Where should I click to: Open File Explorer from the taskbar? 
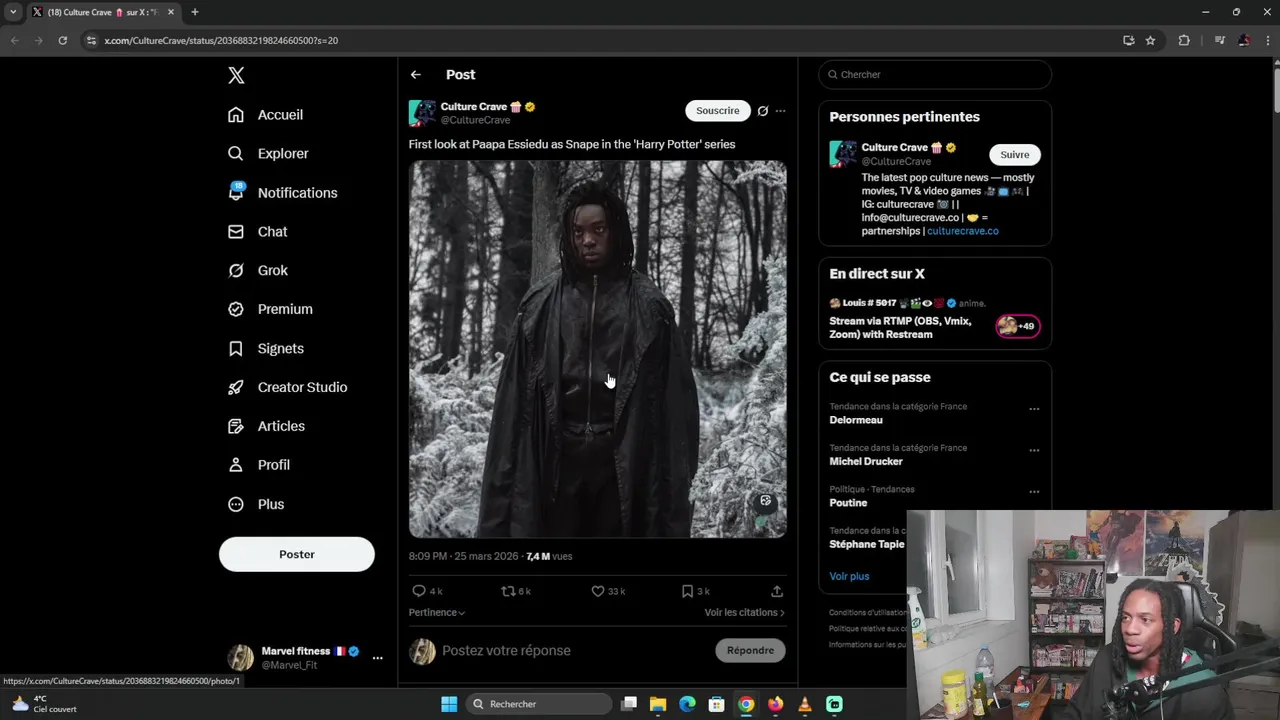658,704
